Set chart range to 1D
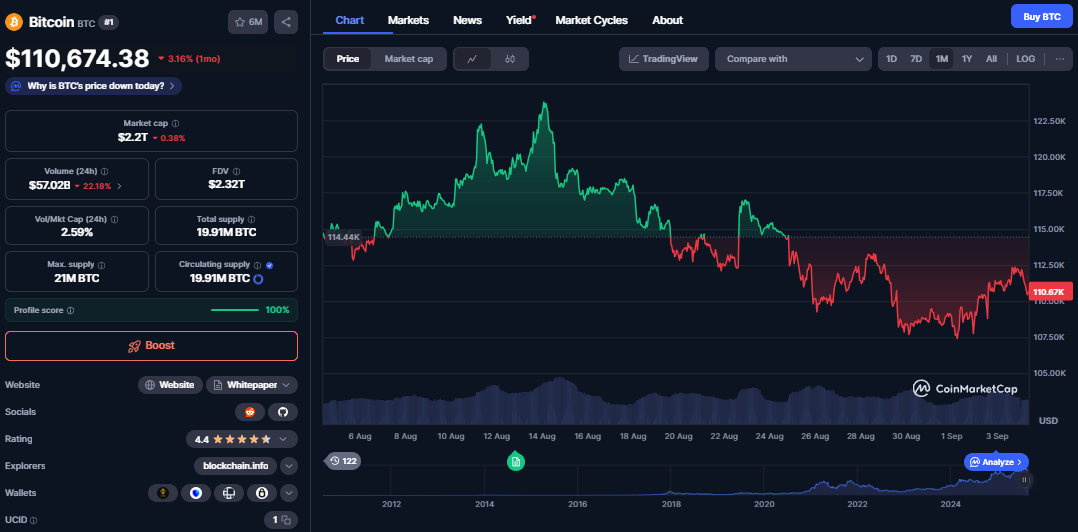The width and height of the screenshot is (1078, 532). tap(891, 59)
